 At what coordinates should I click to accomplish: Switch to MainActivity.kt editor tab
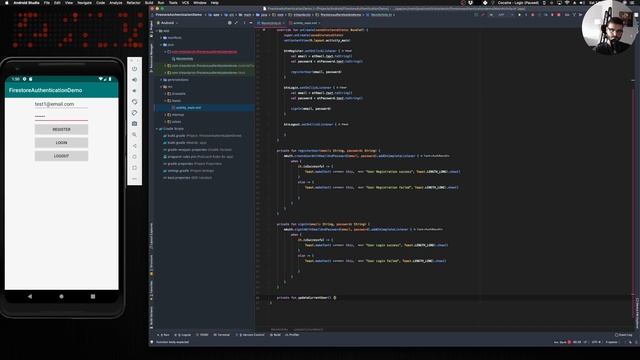271,23
